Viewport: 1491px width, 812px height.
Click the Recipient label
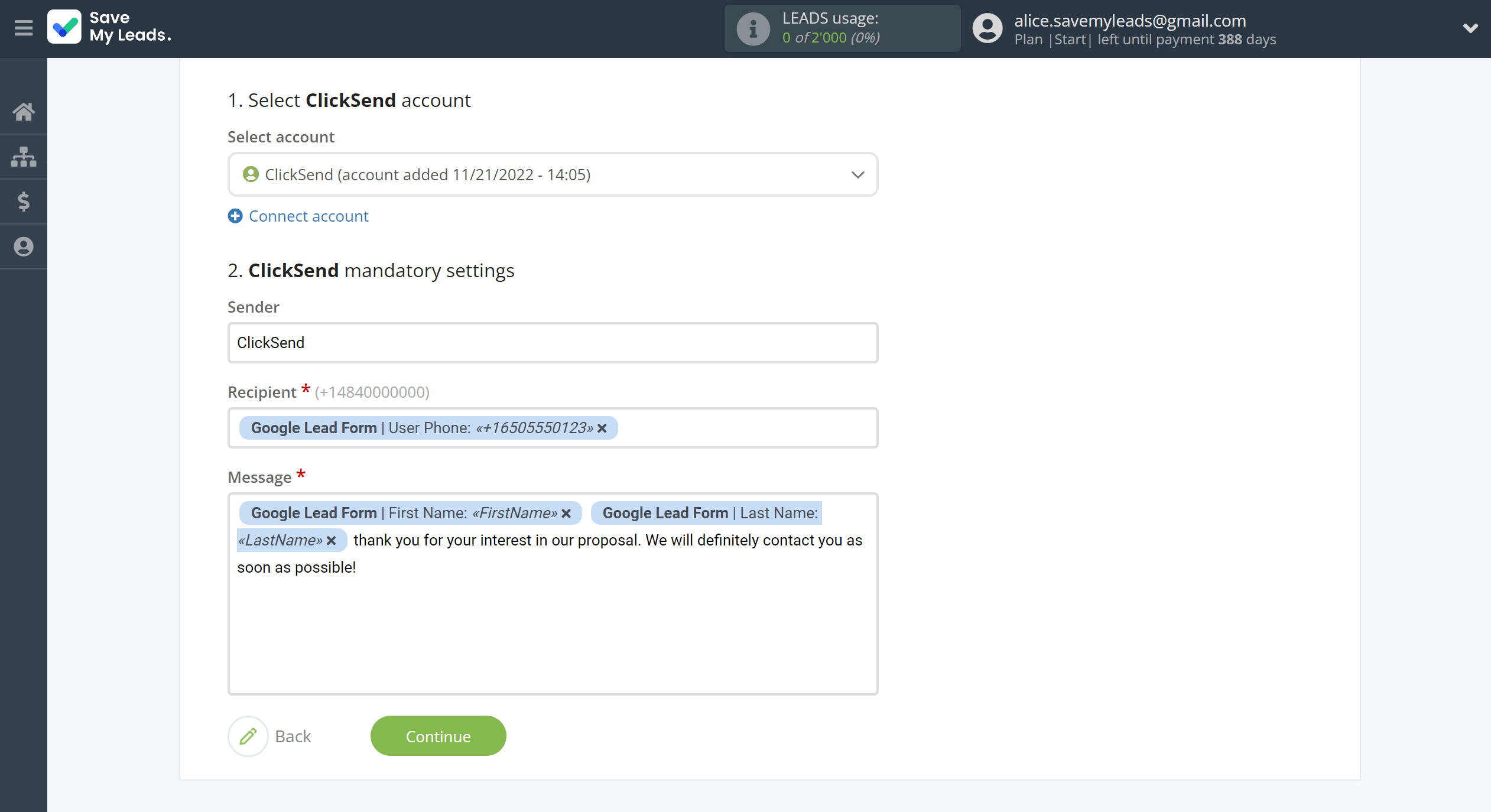point(262,392)
